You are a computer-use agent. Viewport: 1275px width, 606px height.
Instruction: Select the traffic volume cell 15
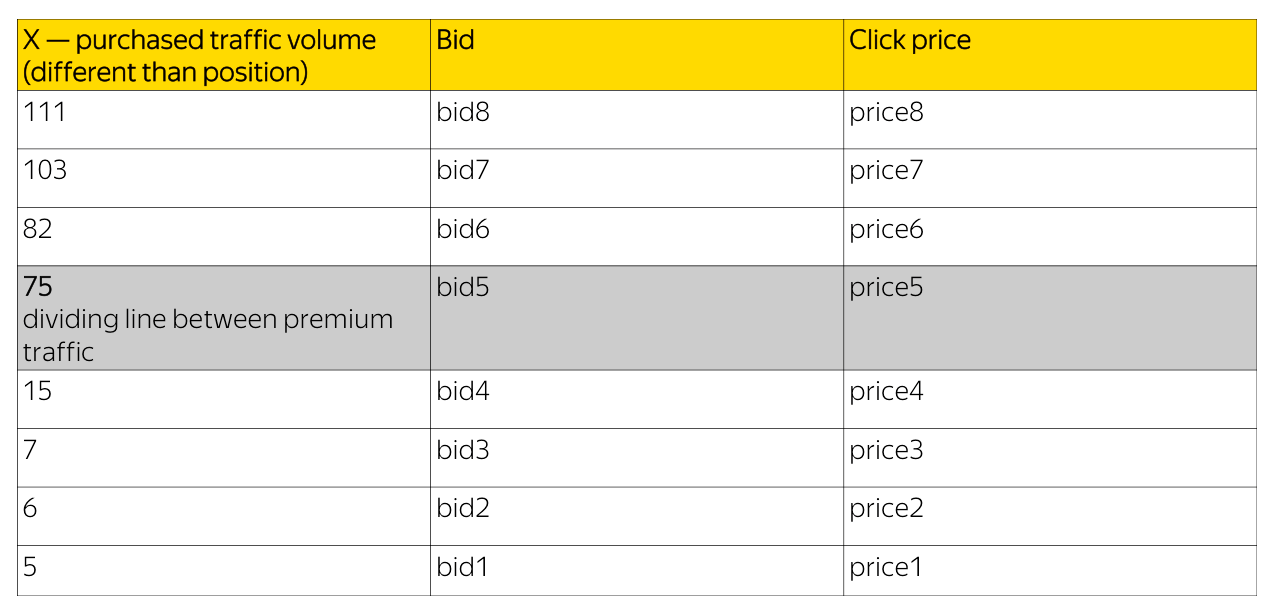coord(38,391)
